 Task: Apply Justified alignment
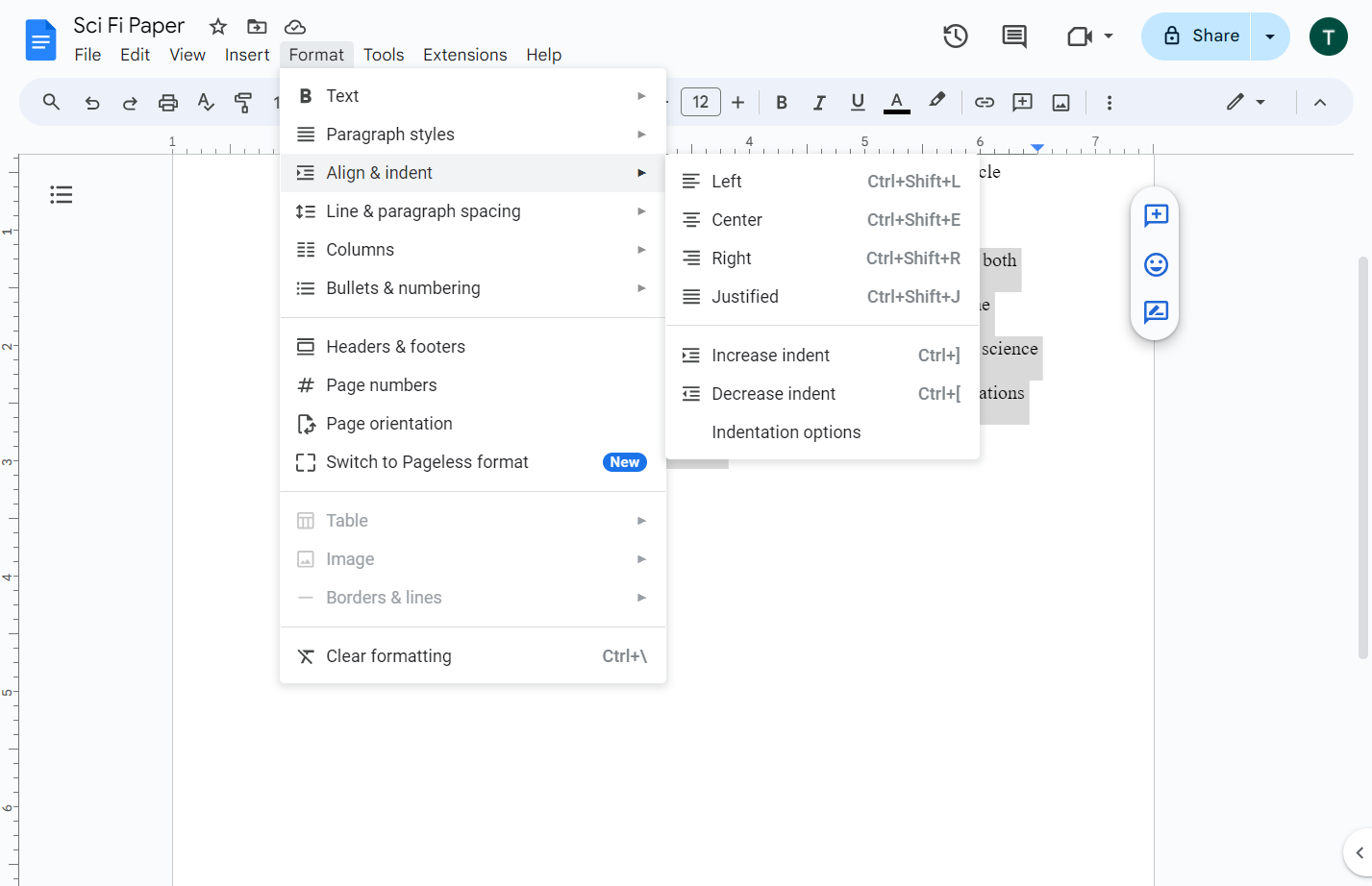click(822, 297)
